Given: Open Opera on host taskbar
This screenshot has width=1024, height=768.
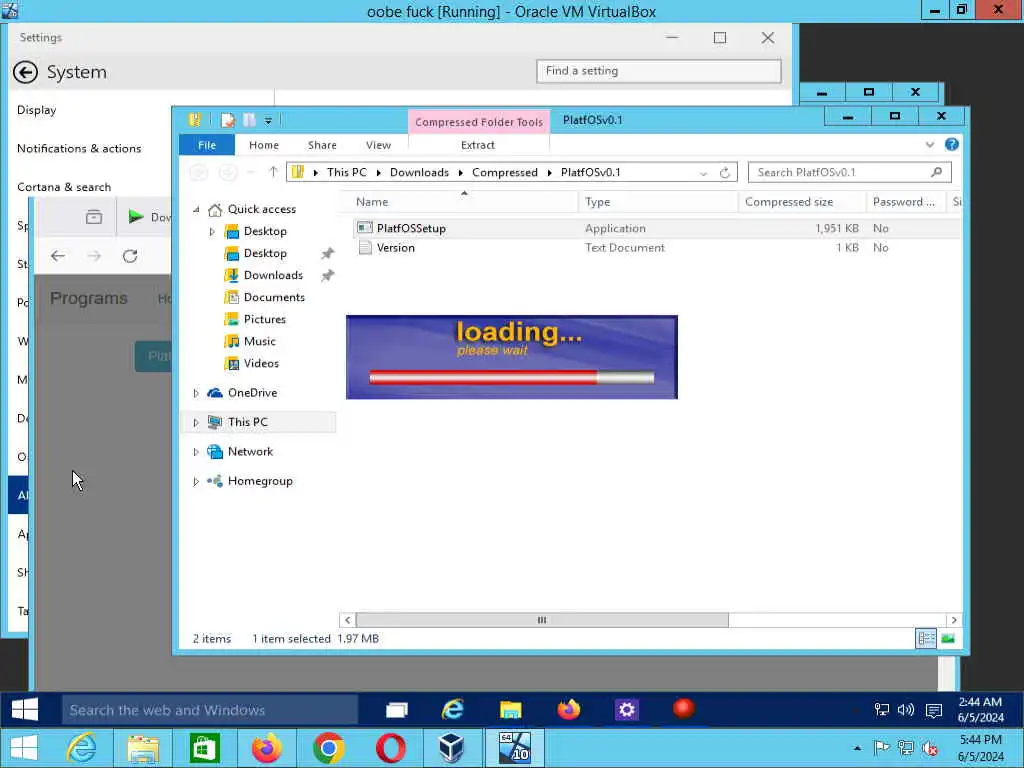Looking at the screenshot, I should (x=390, y=748).
